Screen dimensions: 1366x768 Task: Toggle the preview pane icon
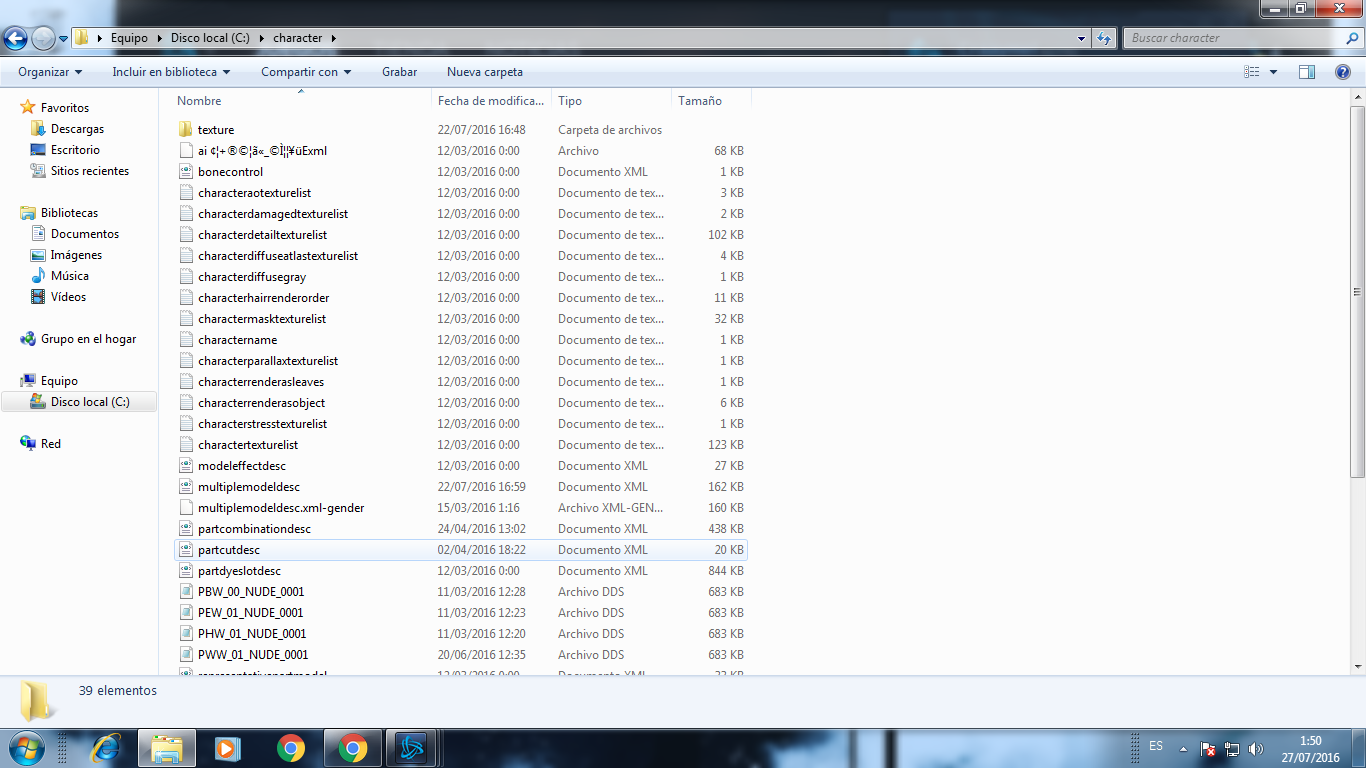pyautogui.click(x=1306, y=72)
